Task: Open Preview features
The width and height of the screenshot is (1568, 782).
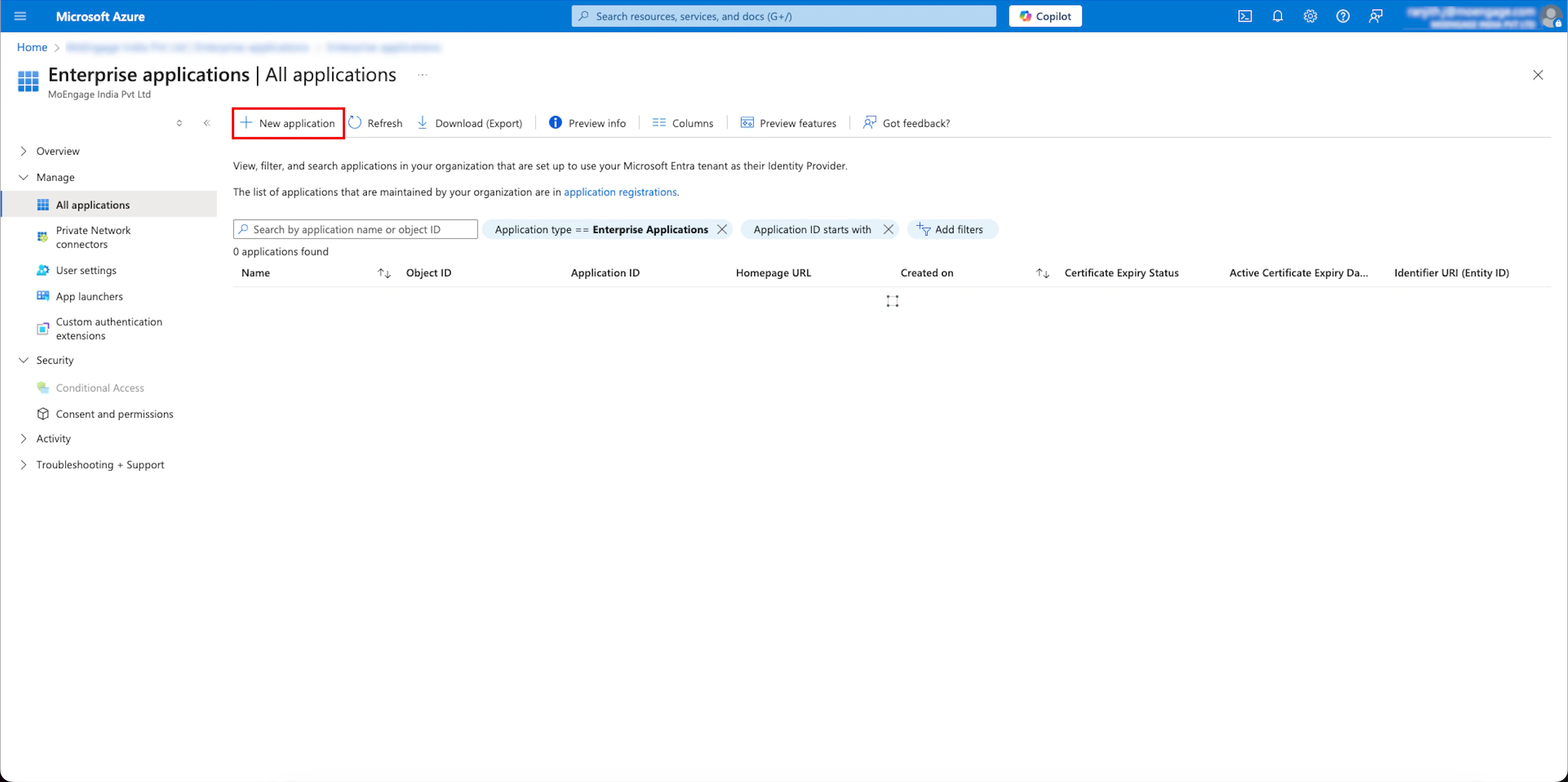Action: (788, 123)
